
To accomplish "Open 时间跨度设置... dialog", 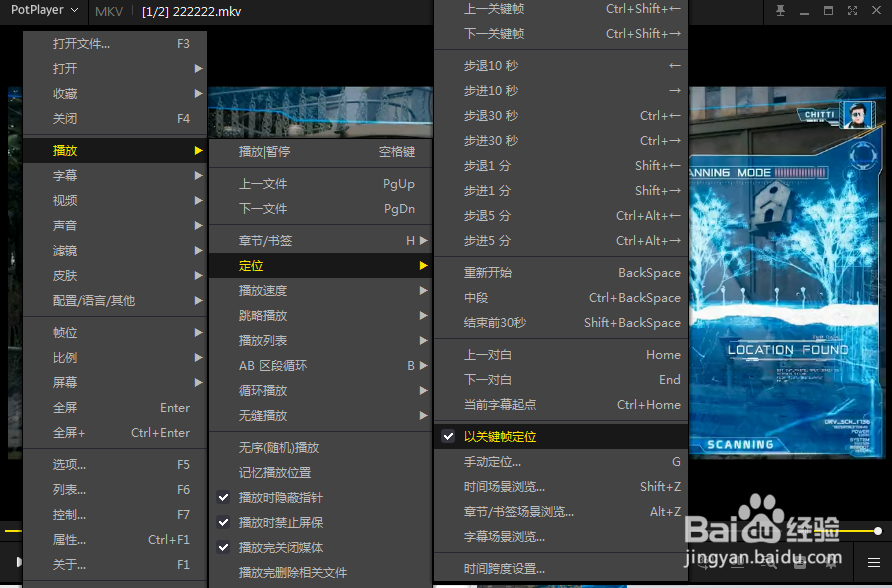I will 561,569.
